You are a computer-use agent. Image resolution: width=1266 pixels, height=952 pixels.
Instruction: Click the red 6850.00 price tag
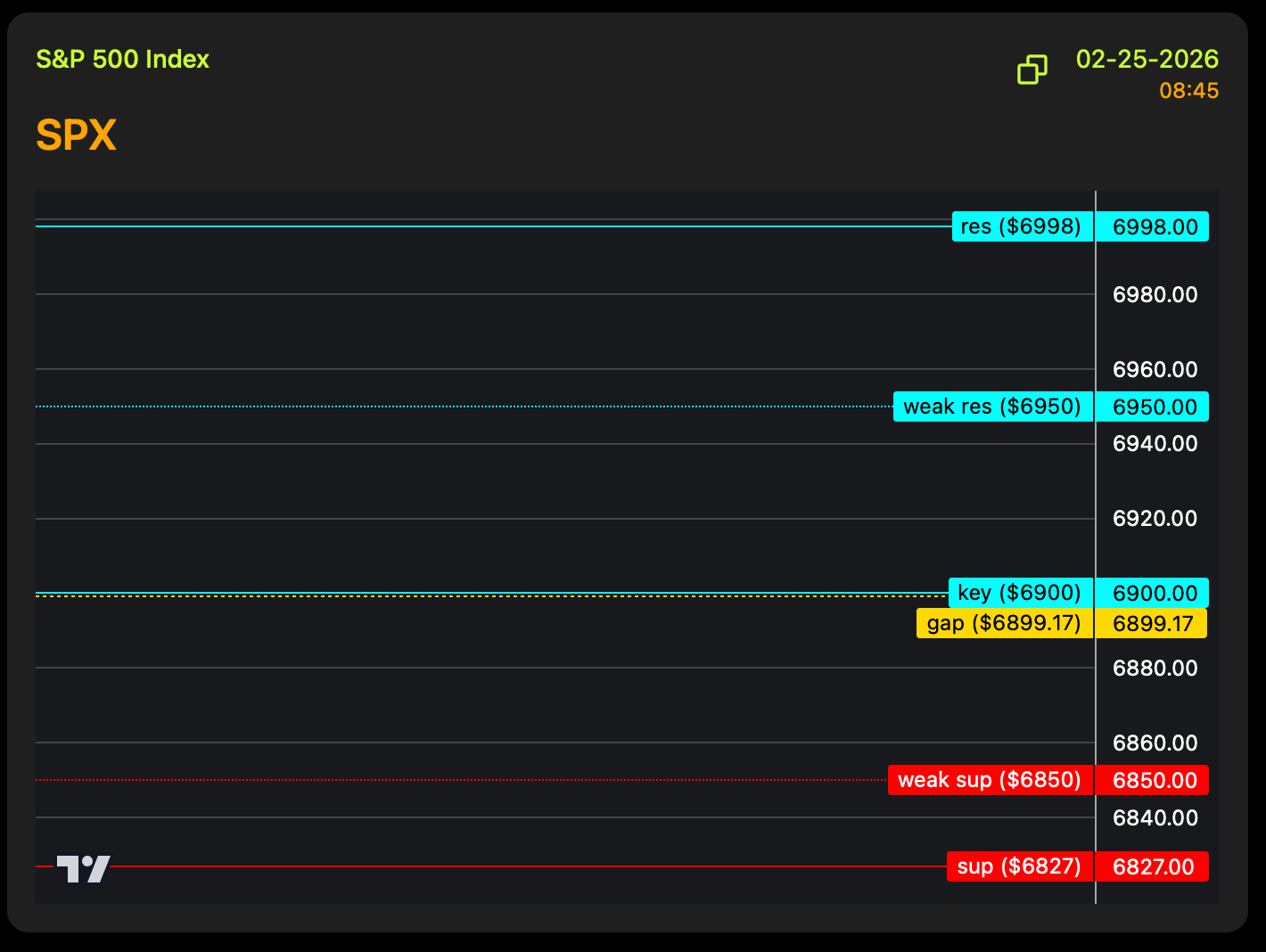[x=1155, y=781]
